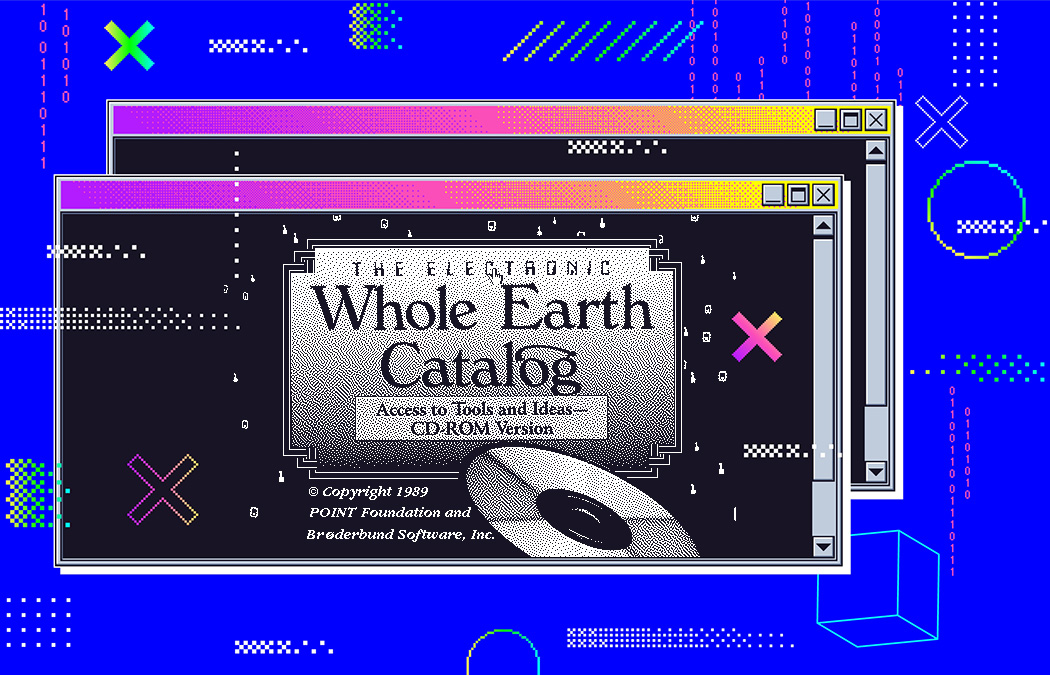Close the back window
Image resolution: width=1050 pixels, height=675 pixels.
coord(876,120)
